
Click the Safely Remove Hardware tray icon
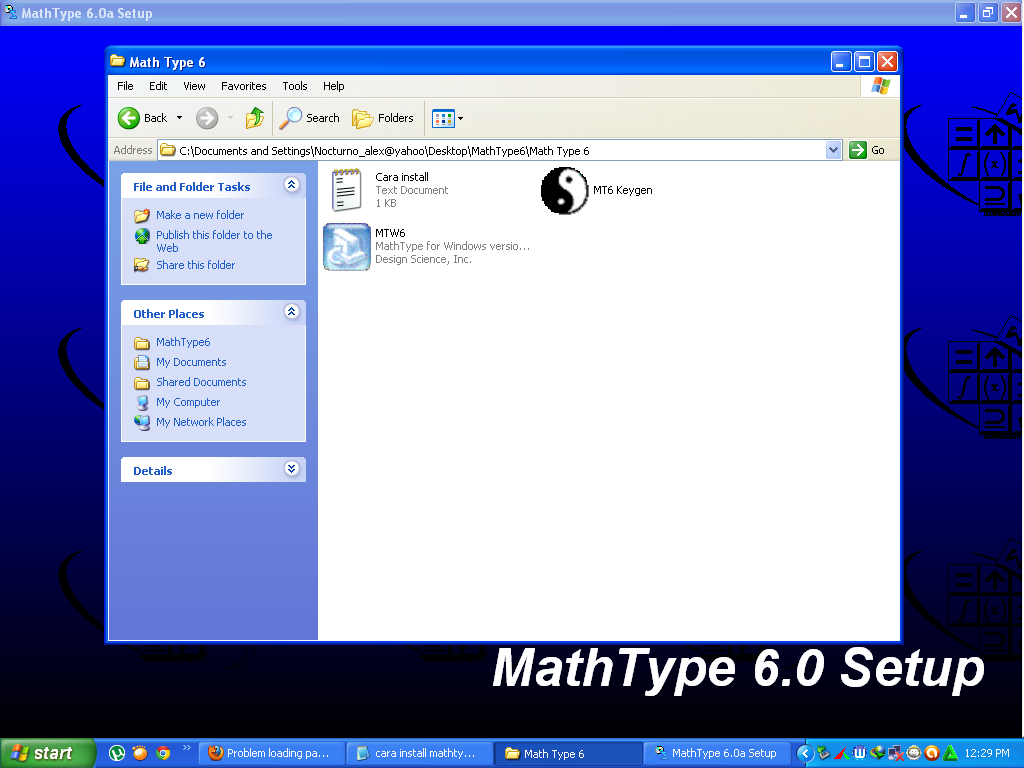(x=823, y=753)
